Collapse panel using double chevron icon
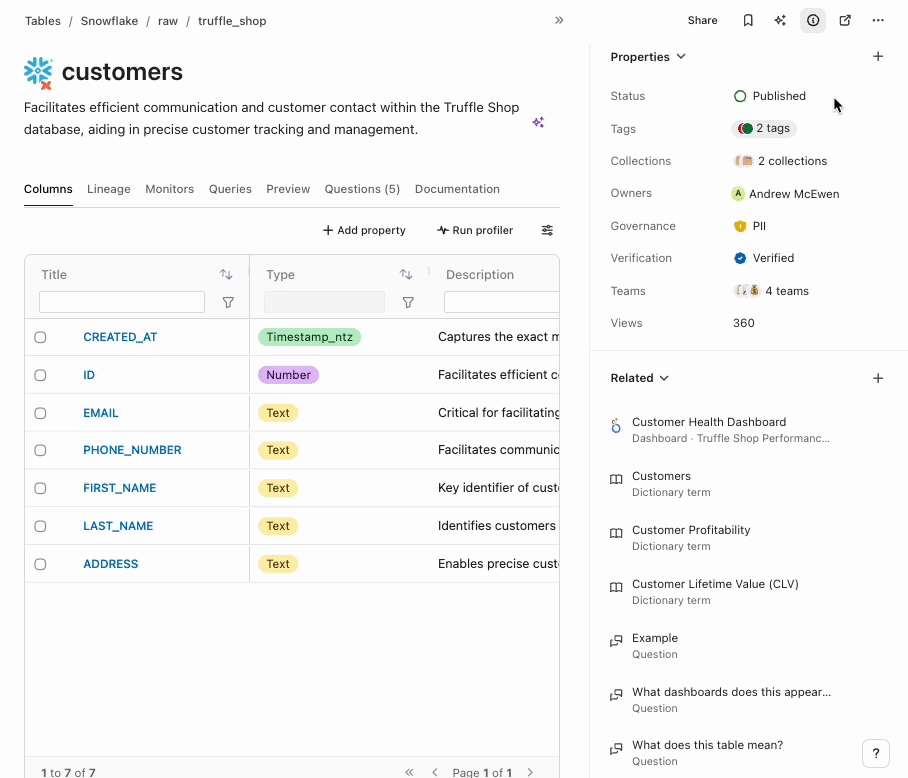908x778 pixels. [559, 20]
